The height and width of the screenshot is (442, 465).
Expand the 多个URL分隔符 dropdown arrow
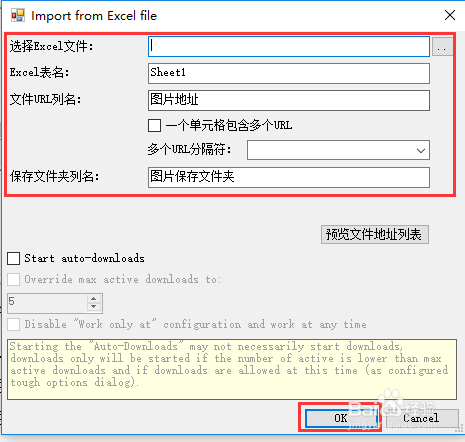[421, 150]
